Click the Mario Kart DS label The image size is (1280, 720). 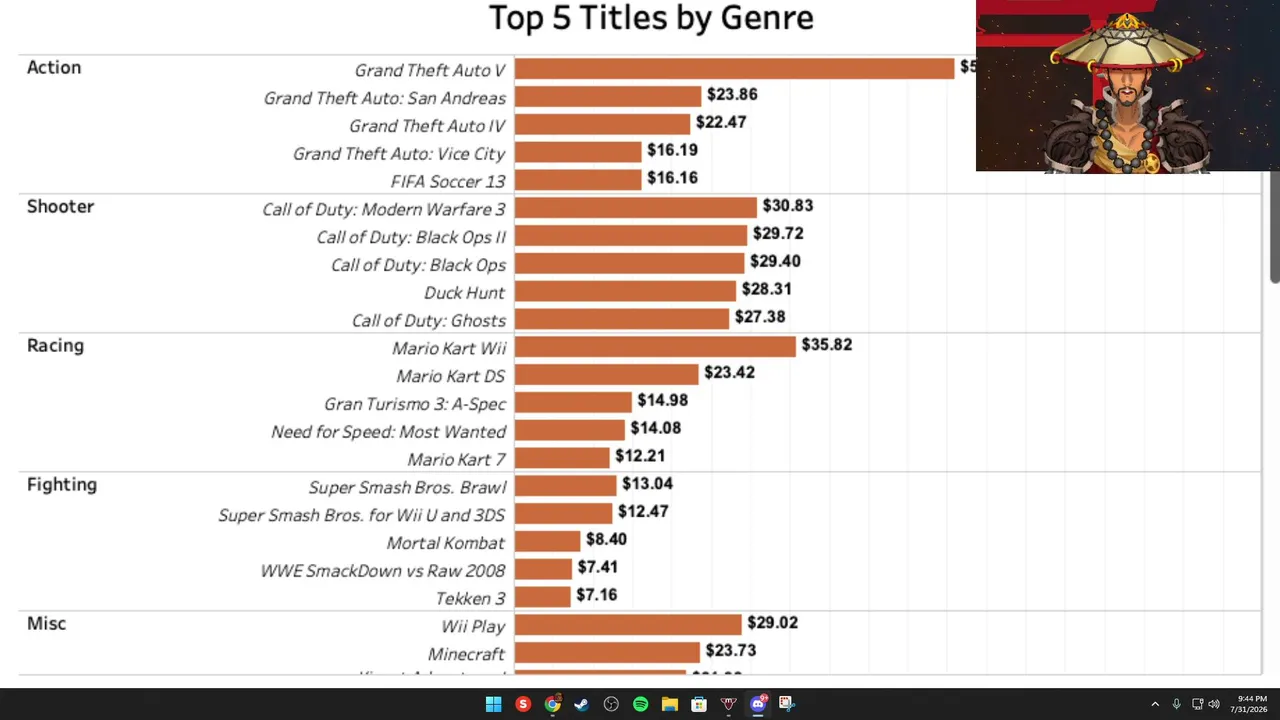tap(451, 376)
